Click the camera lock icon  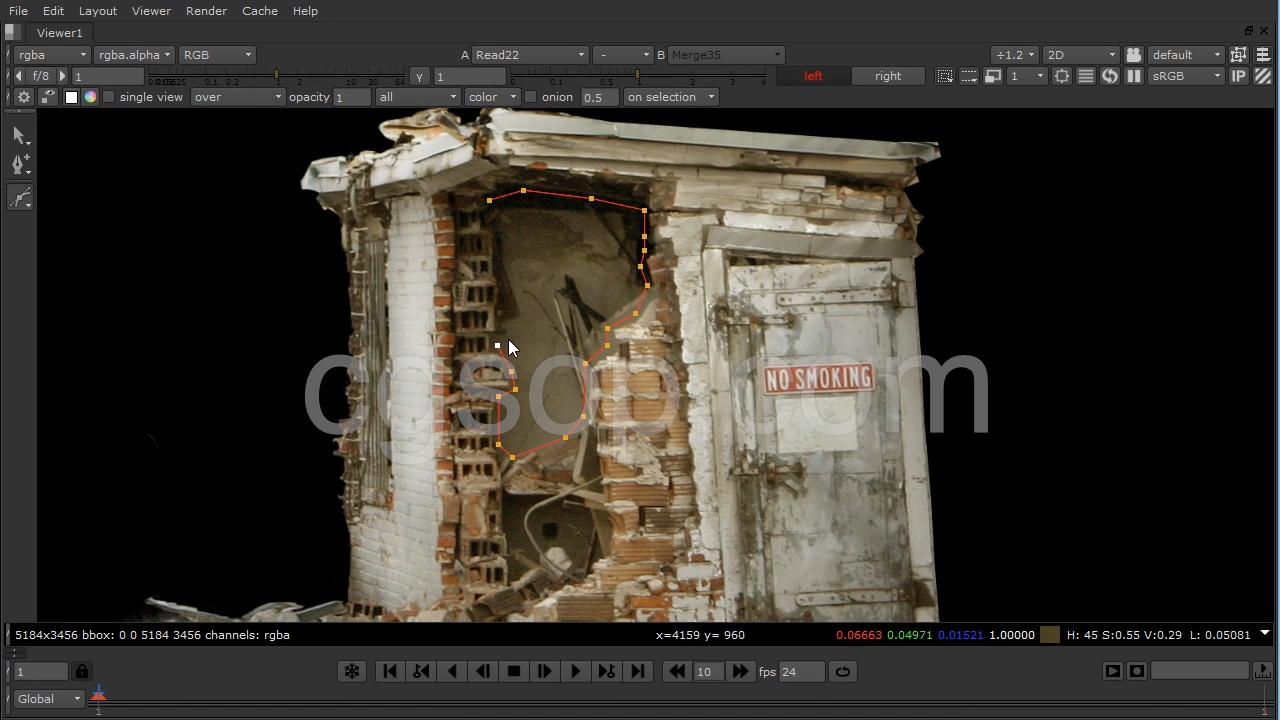(x=1133, y=55)
